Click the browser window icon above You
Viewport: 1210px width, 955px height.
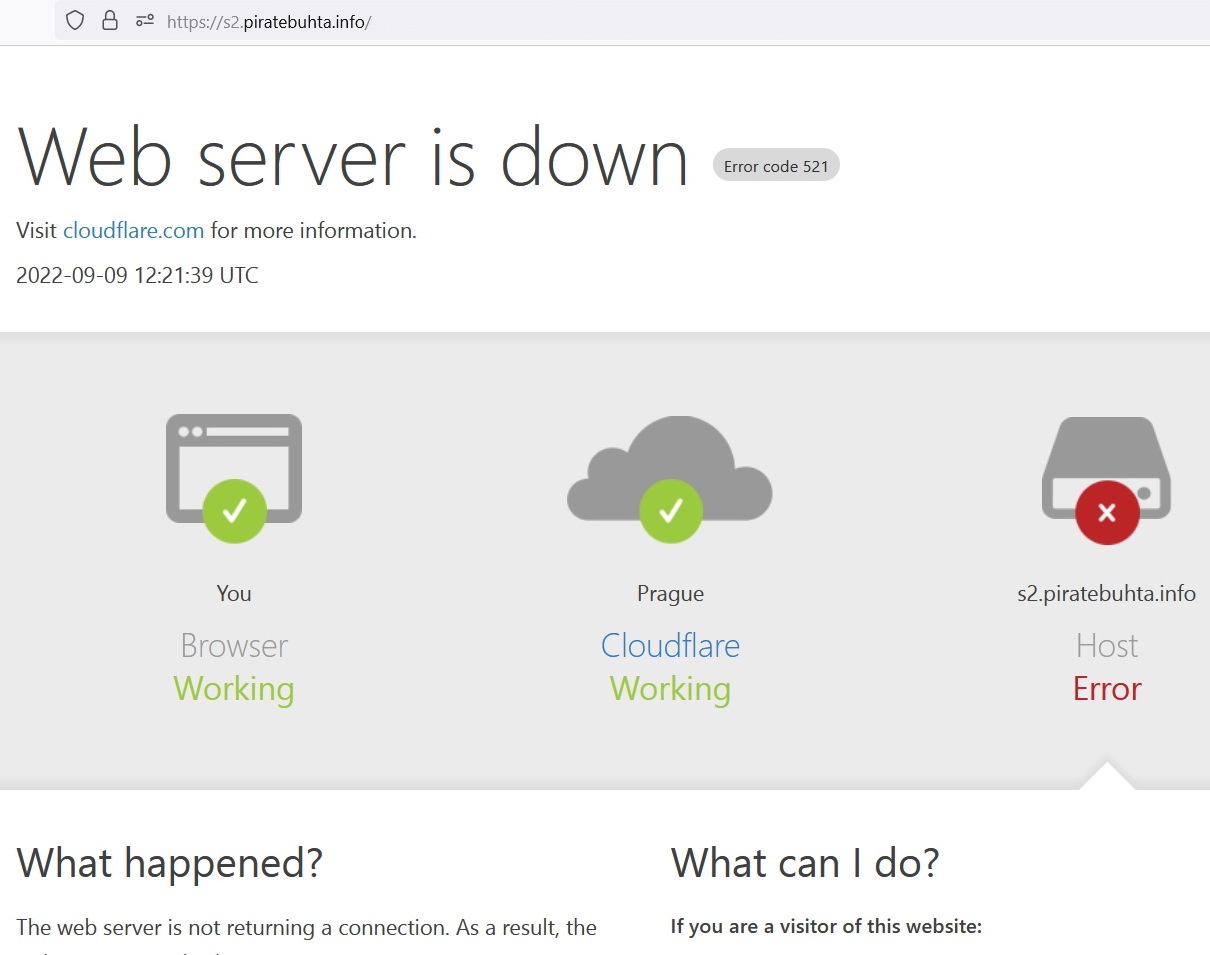pyautogui.click(x=234, y=468)
